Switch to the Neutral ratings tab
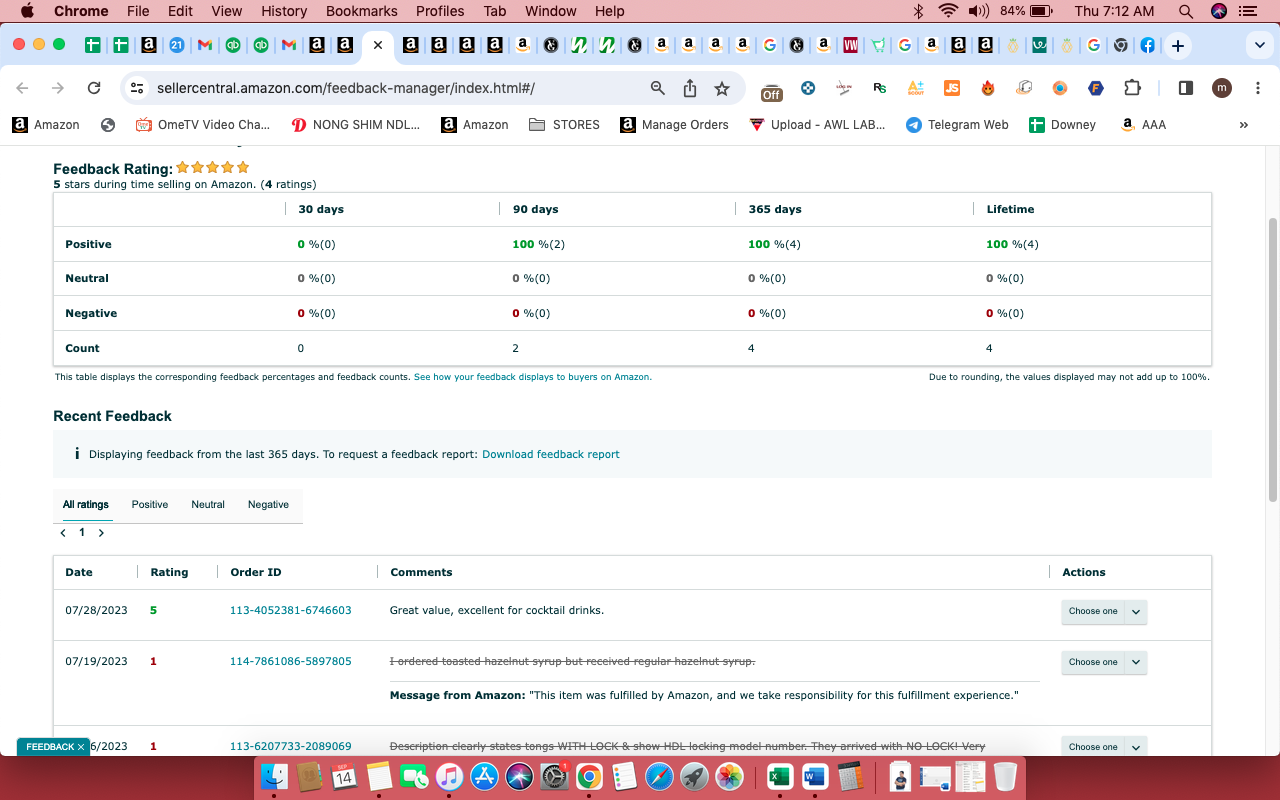The width and height of the screenshot is (1280, 800). coord(208,504)
